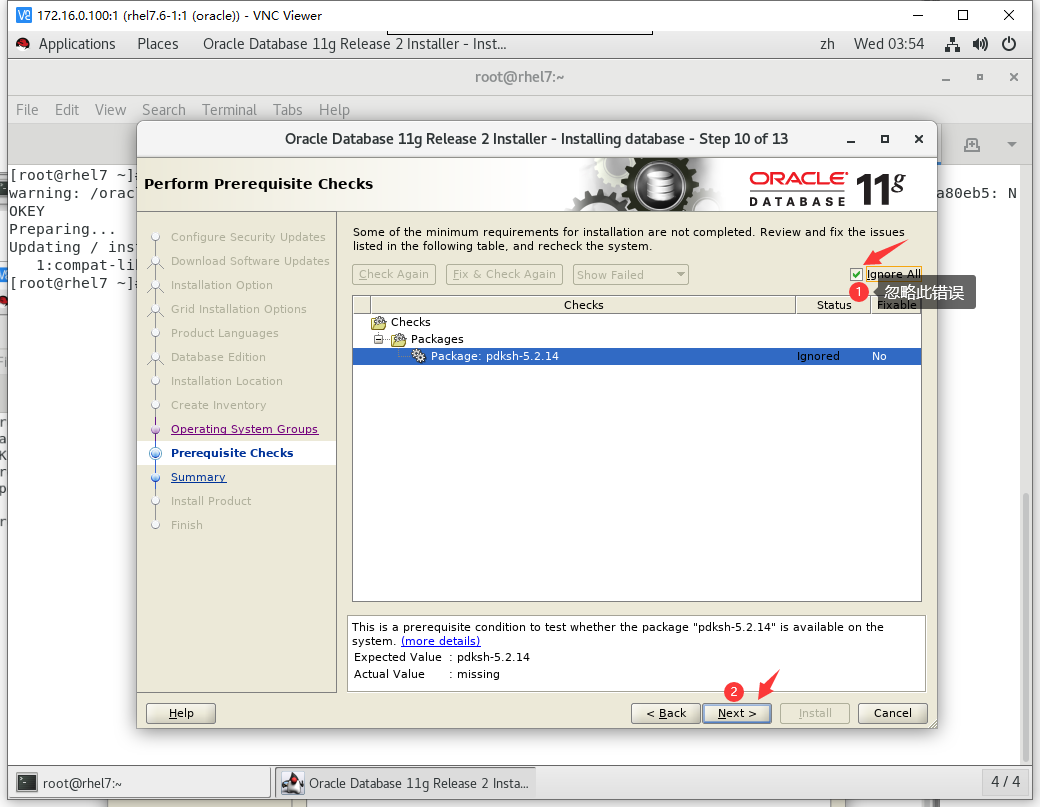The image size is (1040, 807).
Task: Open the more details link
Action: tap(440, 641)
